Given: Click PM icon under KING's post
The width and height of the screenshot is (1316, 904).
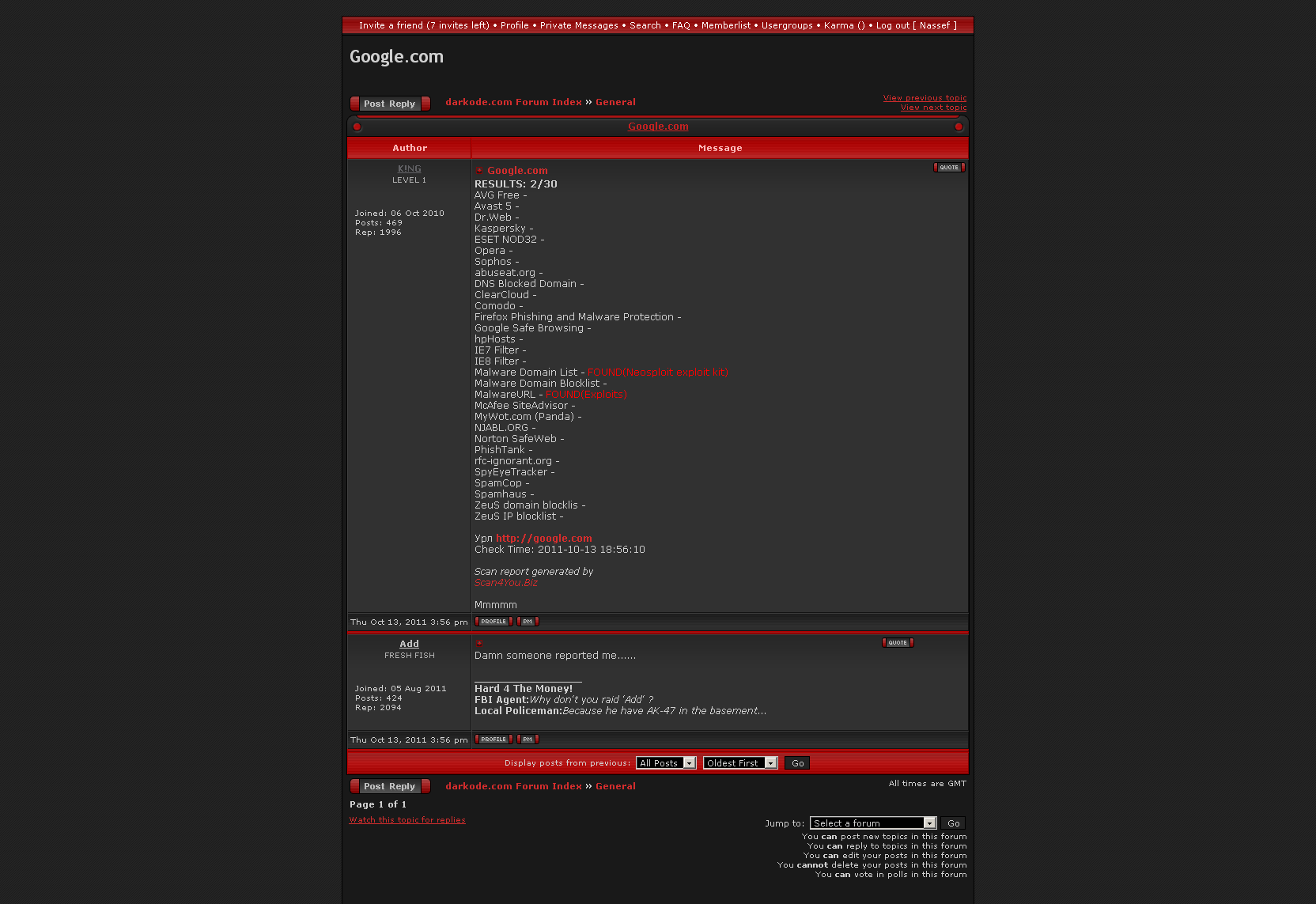Looking at the screenshot, I should (x=528, y=622).
